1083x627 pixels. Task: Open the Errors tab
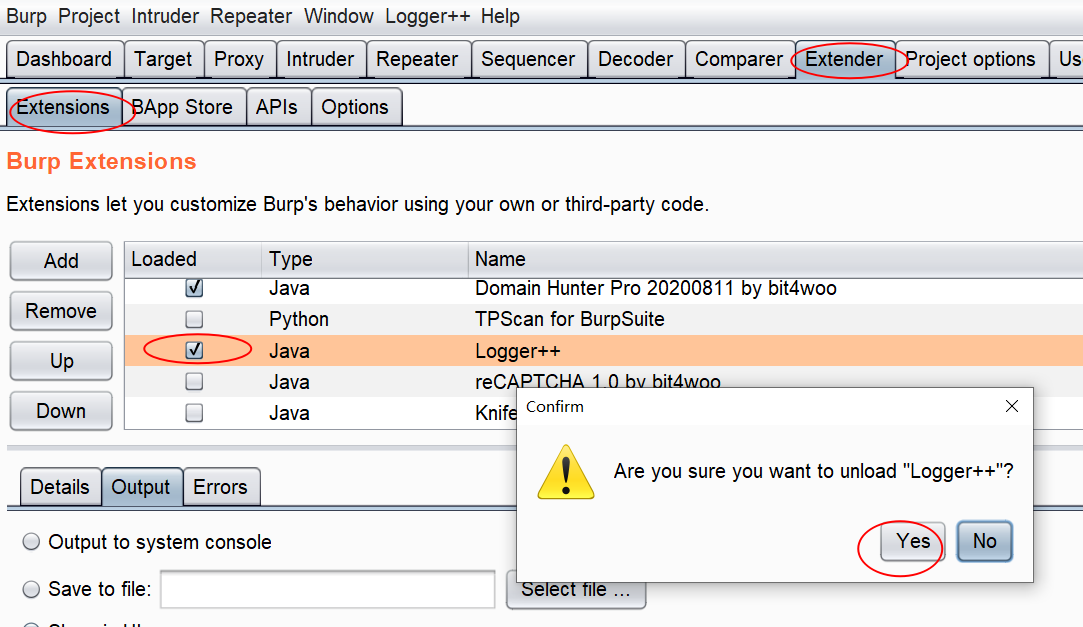coord(220,487)
